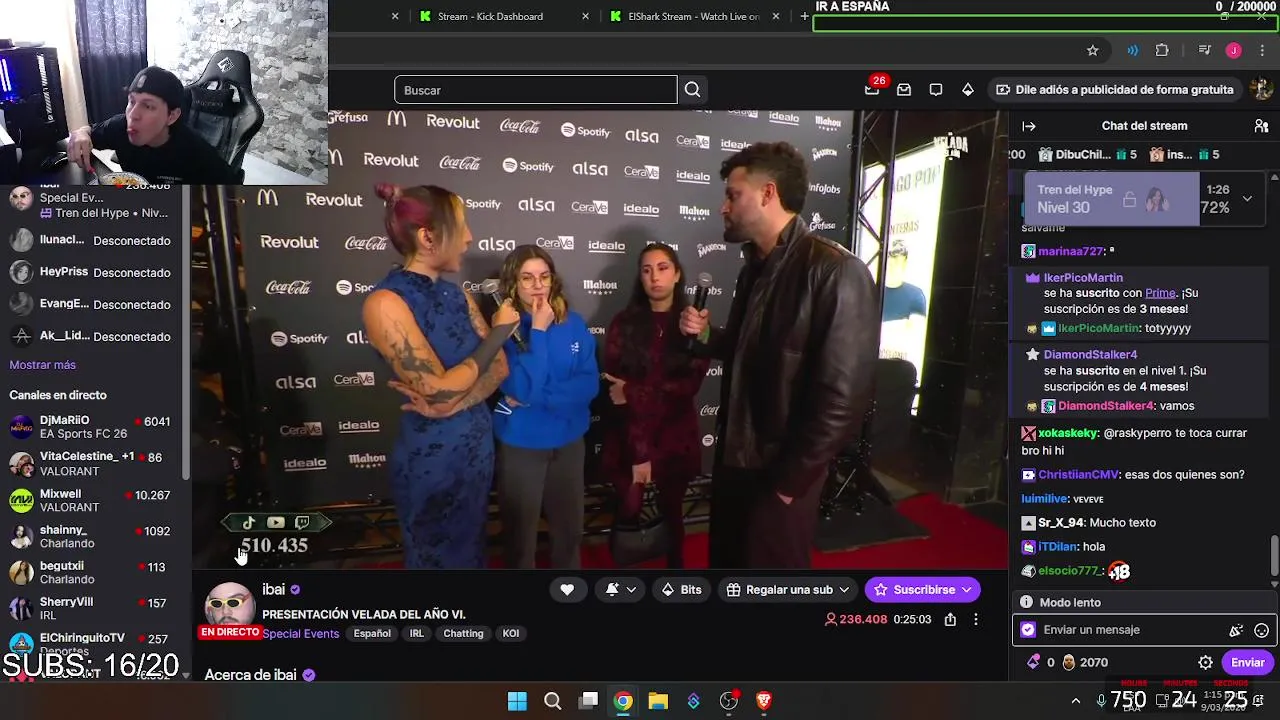Viewport: 1280px width, 720px height.
Task: Bookmark this page with the star icon
Action: pos(1093,50)
